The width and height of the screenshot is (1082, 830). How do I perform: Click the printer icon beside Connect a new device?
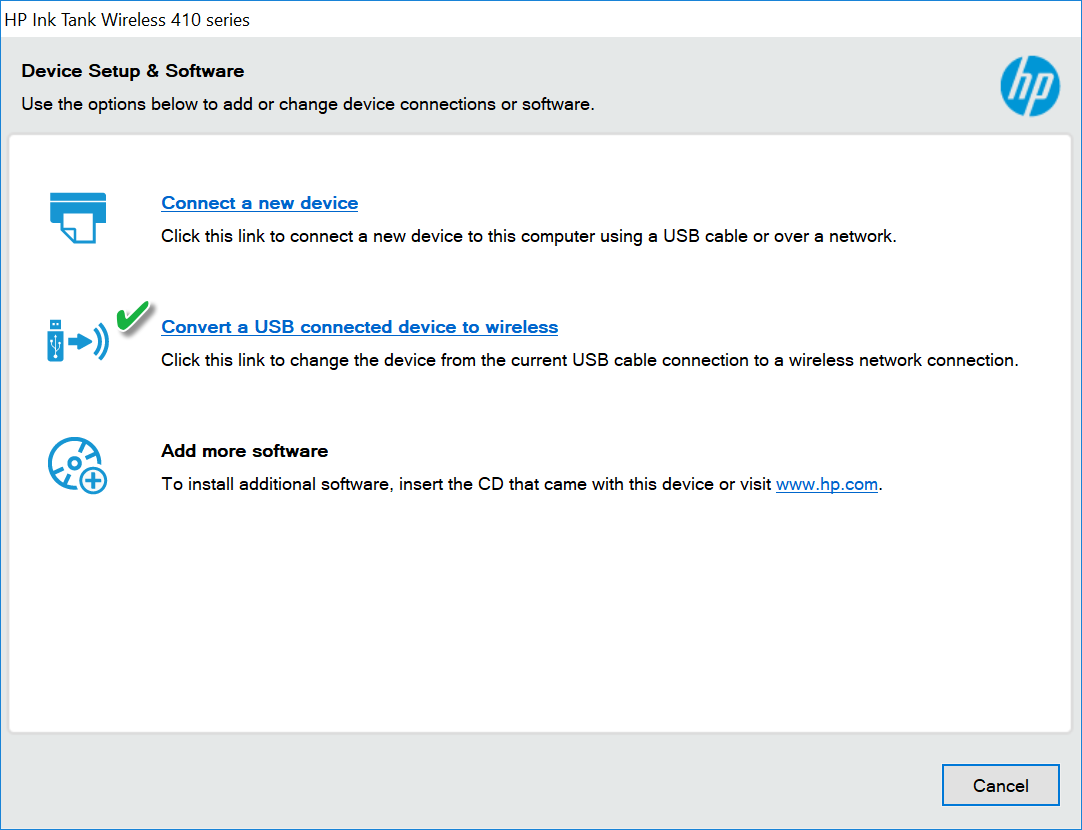[x=78, y=217]
